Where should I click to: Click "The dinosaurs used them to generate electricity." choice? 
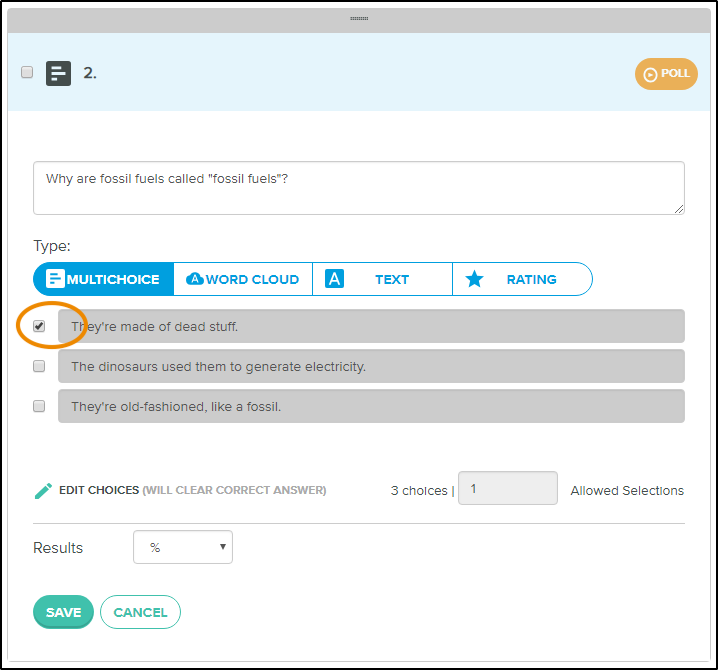click(x=371, y=366)
